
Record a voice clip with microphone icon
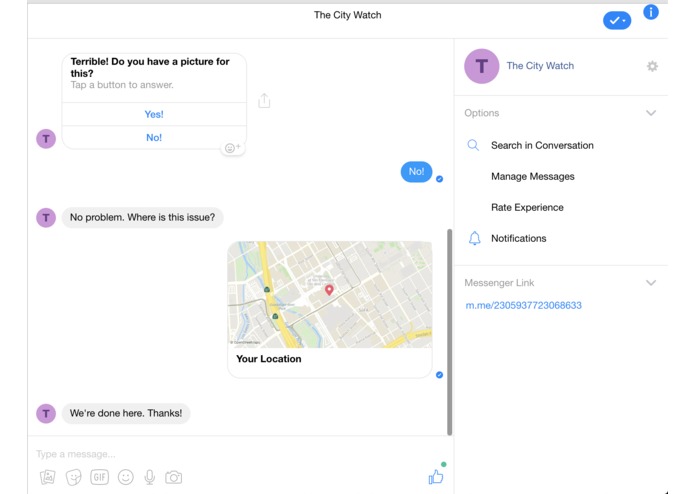pyautogui.click(x=150, y=477)
